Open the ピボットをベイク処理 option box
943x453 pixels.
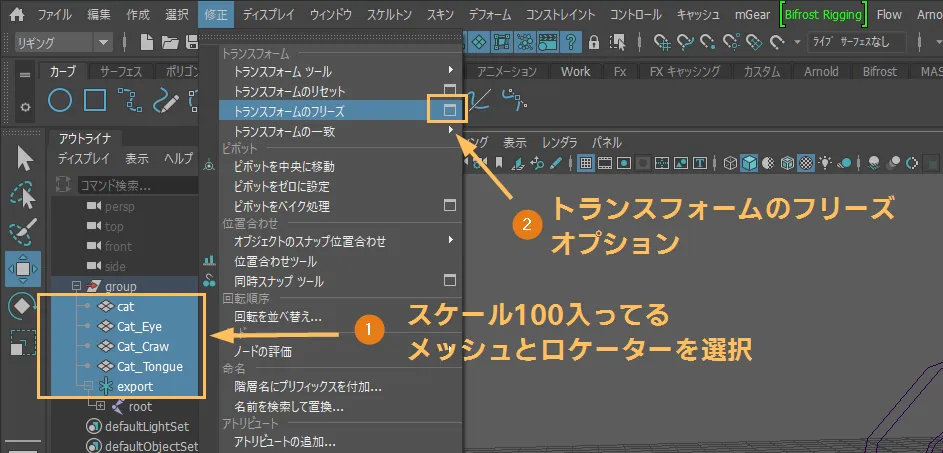click(x=449, y=206)
